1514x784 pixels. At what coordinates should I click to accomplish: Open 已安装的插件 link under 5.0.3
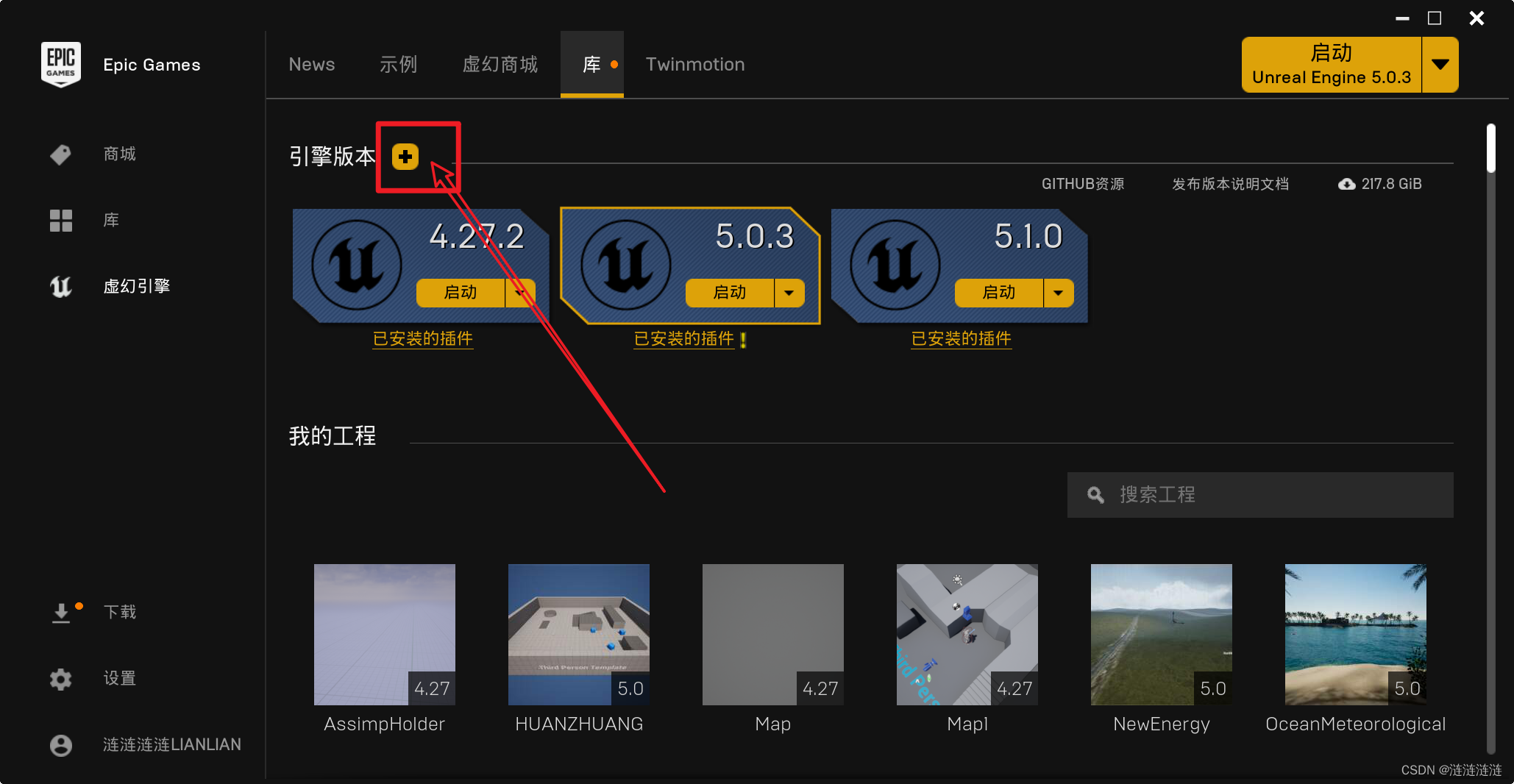click(x=684, y=339)
